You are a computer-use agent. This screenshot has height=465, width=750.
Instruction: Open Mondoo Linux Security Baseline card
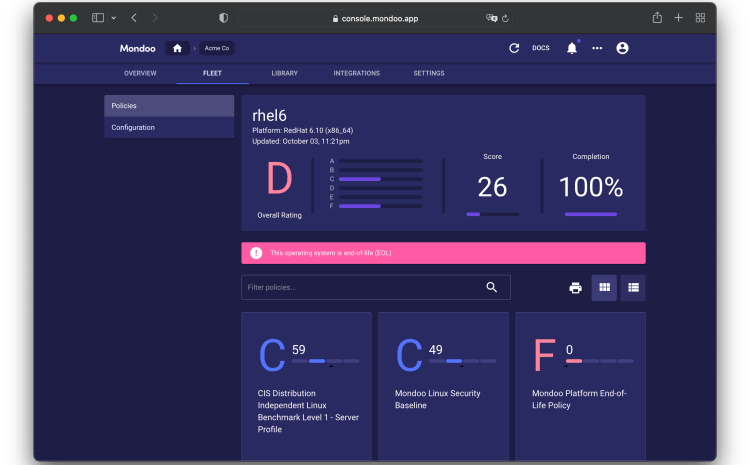pyautogui.click(x=443, y=386)
